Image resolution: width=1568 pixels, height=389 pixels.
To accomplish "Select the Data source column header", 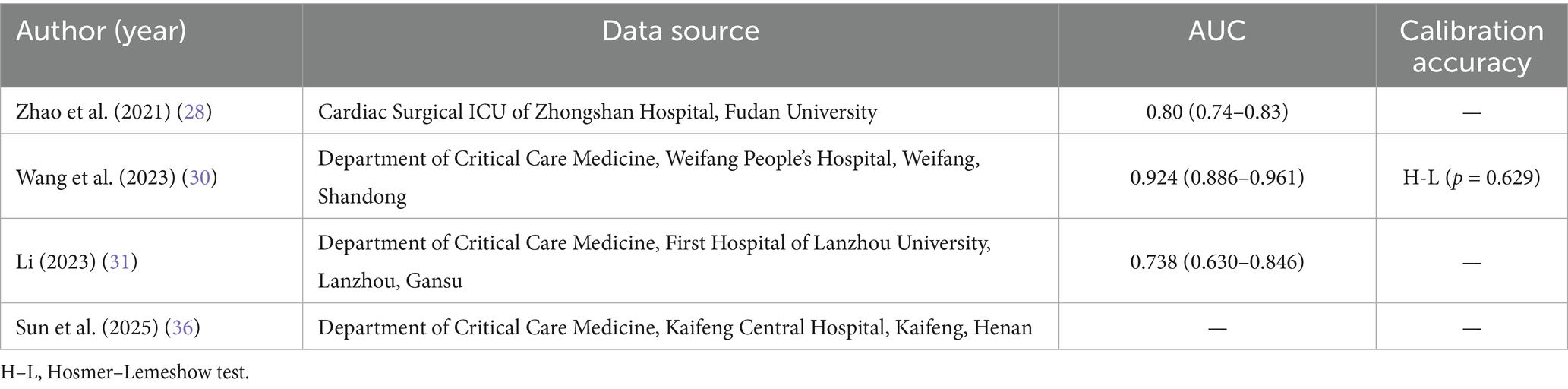I will pos(680,31).
